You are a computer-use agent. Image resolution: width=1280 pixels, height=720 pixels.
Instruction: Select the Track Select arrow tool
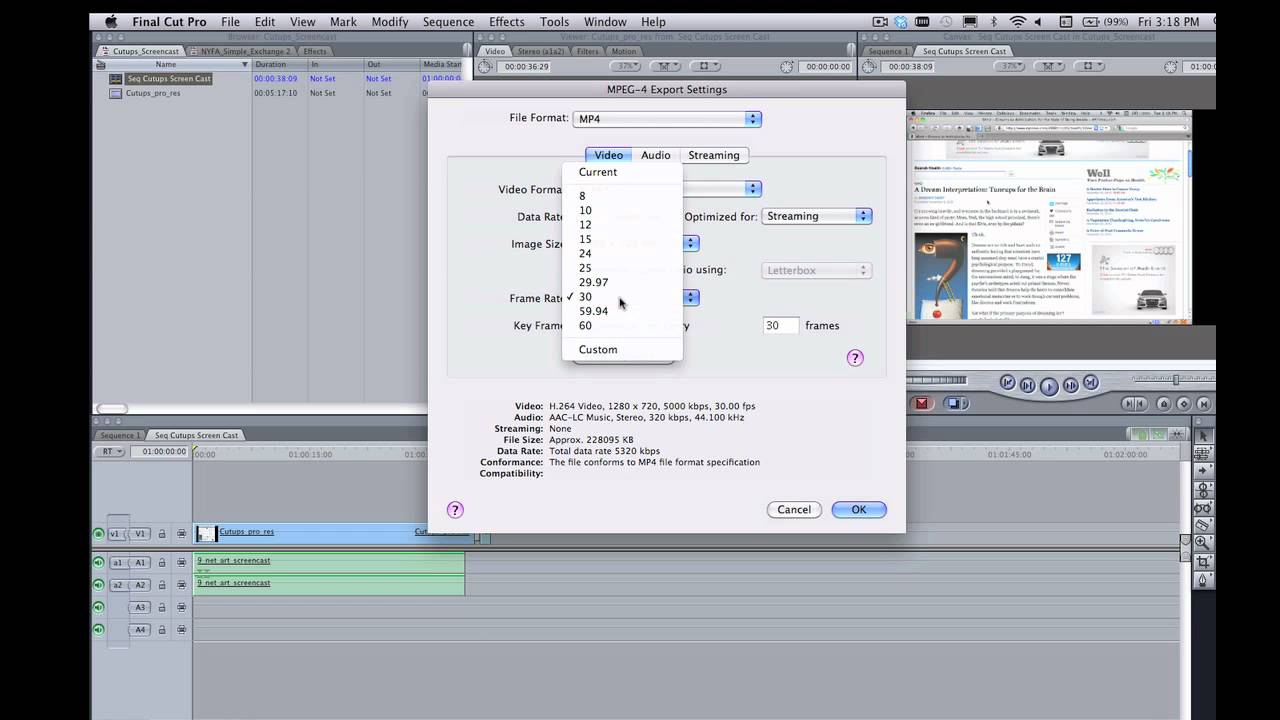click(1203, 472)
